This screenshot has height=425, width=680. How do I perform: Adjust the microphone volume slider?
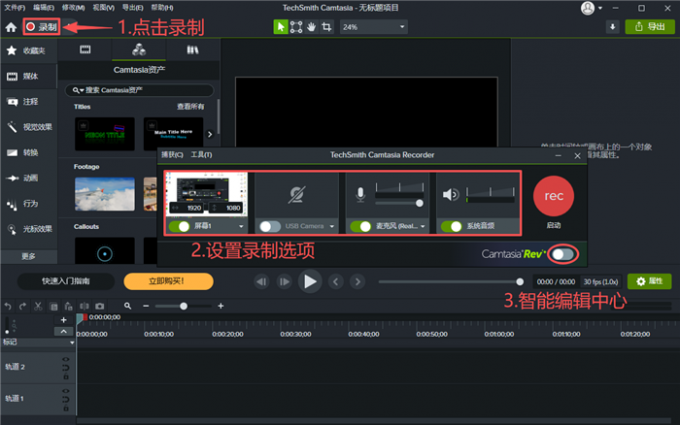[x=419, y=203]
